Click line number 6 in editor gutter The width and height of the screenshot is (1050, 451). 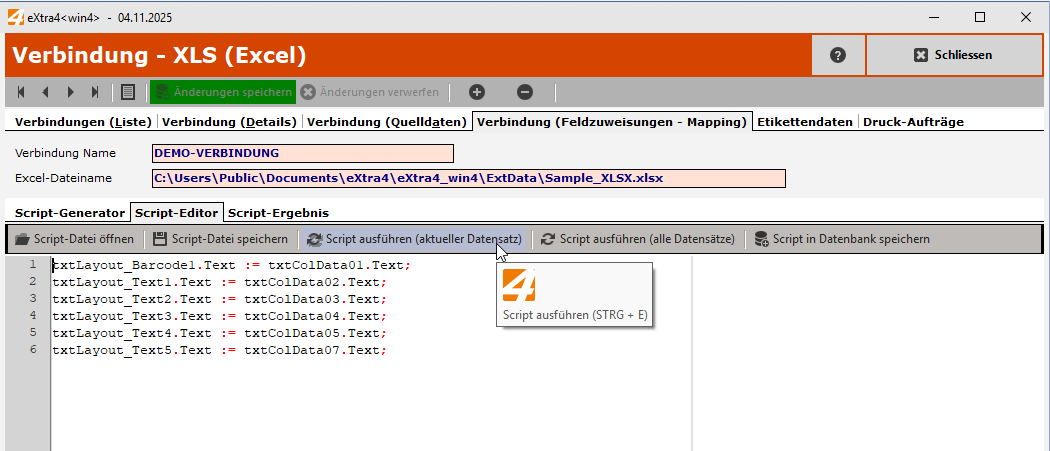click(x=33, y=349)
